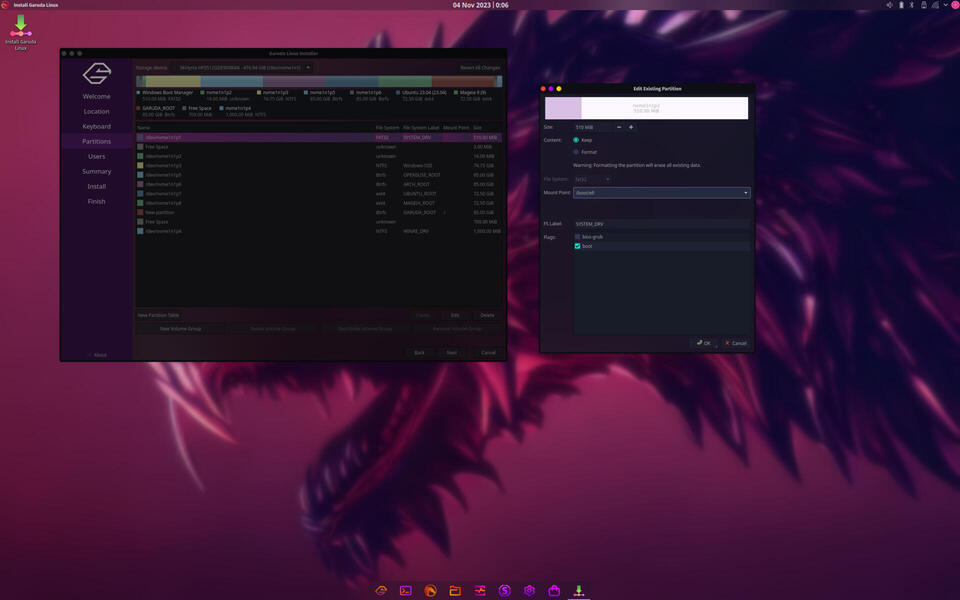Go to the Welcome step in installer sidebar
This screenshot has height=600, width=960.
point(97,97)
